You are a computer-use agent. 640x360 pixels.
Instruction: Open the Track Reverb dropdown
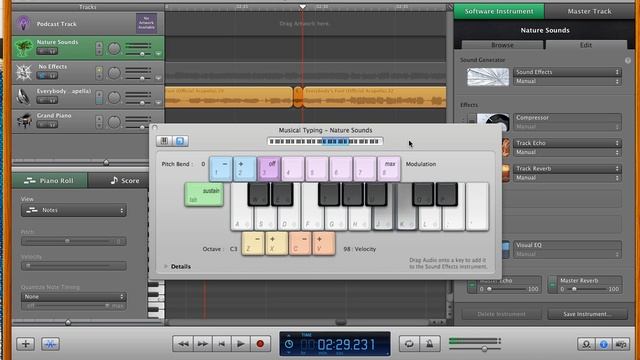(567, 169)
